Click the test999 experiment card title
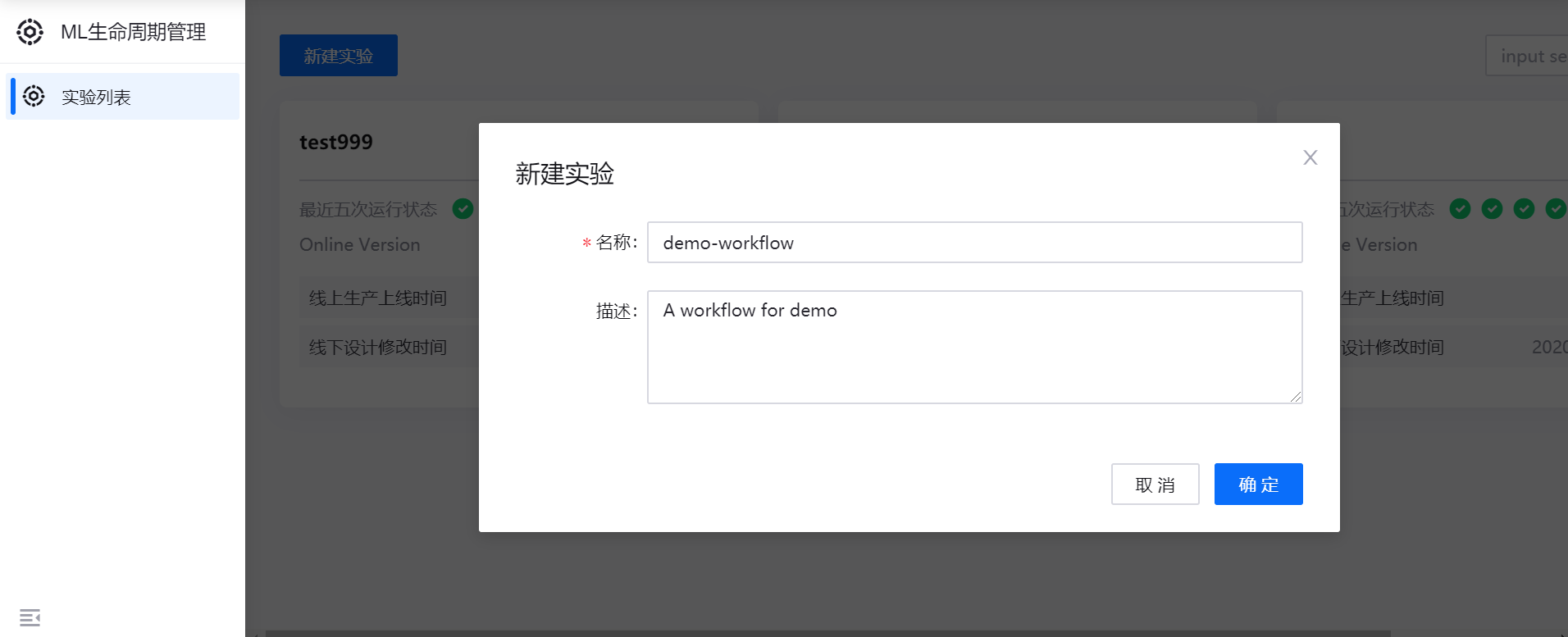 tap(336, 142)
